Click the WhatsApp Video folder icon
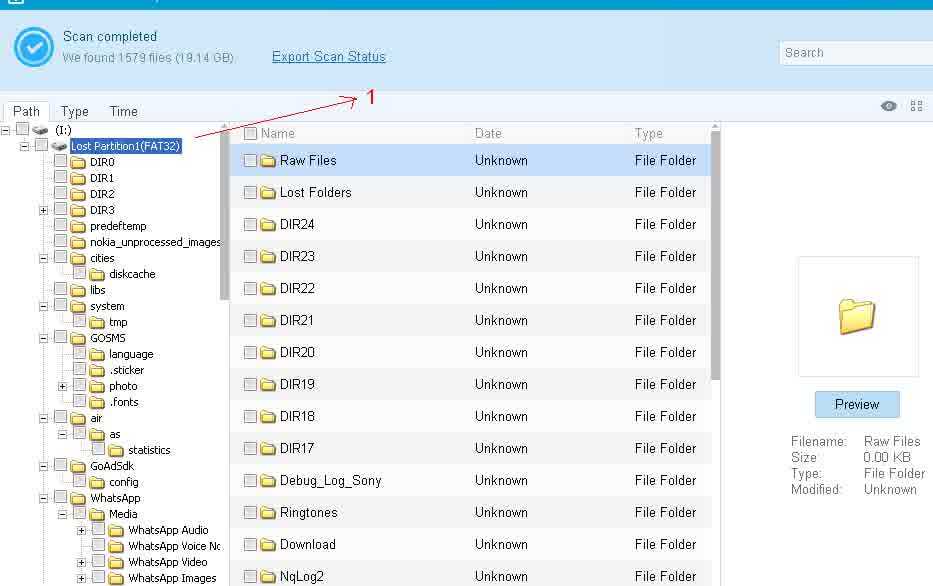The height and width of the screenshot is (586, 933). click(116, 563)
